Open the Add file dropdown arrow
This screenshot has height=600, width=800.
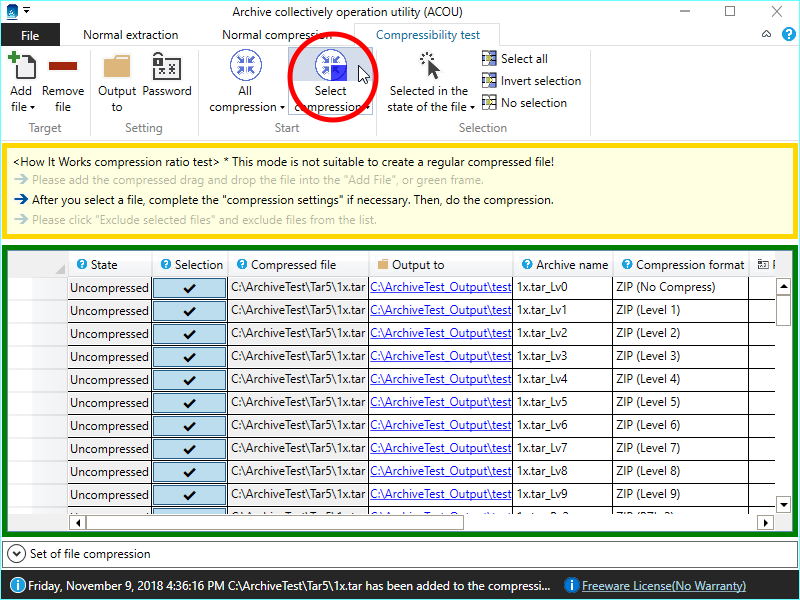(33, 107)
